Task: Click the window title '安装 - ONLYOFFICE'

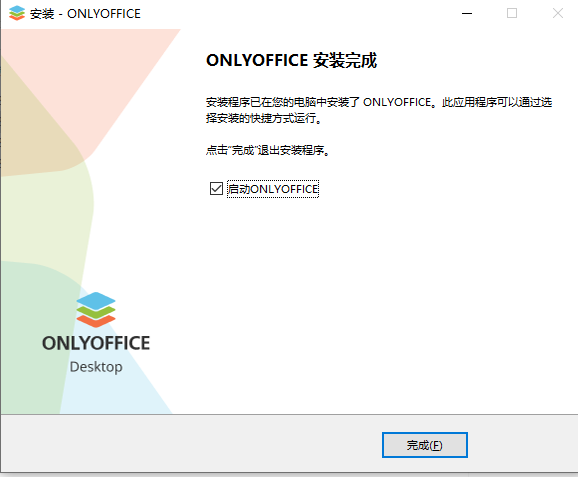Action: [85, 14]
